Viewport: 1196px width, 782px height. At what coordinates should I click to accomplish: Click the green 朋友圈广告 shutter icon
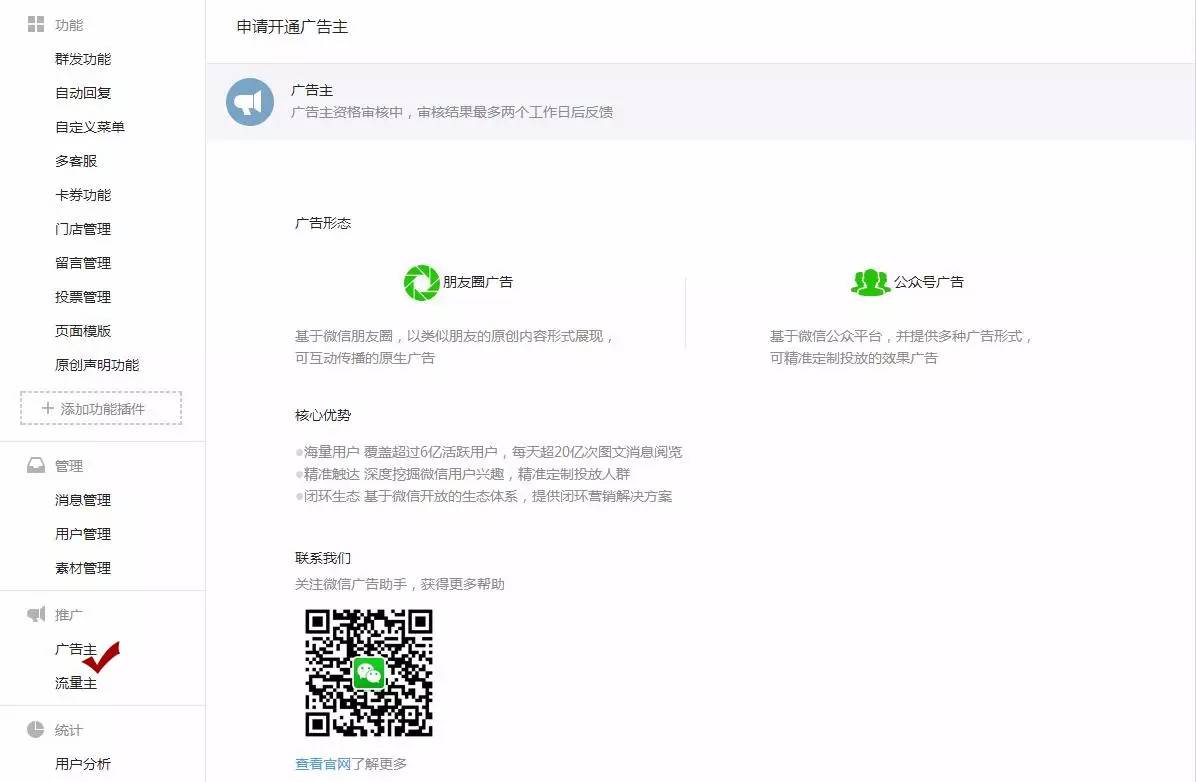(x=422, y=282)
